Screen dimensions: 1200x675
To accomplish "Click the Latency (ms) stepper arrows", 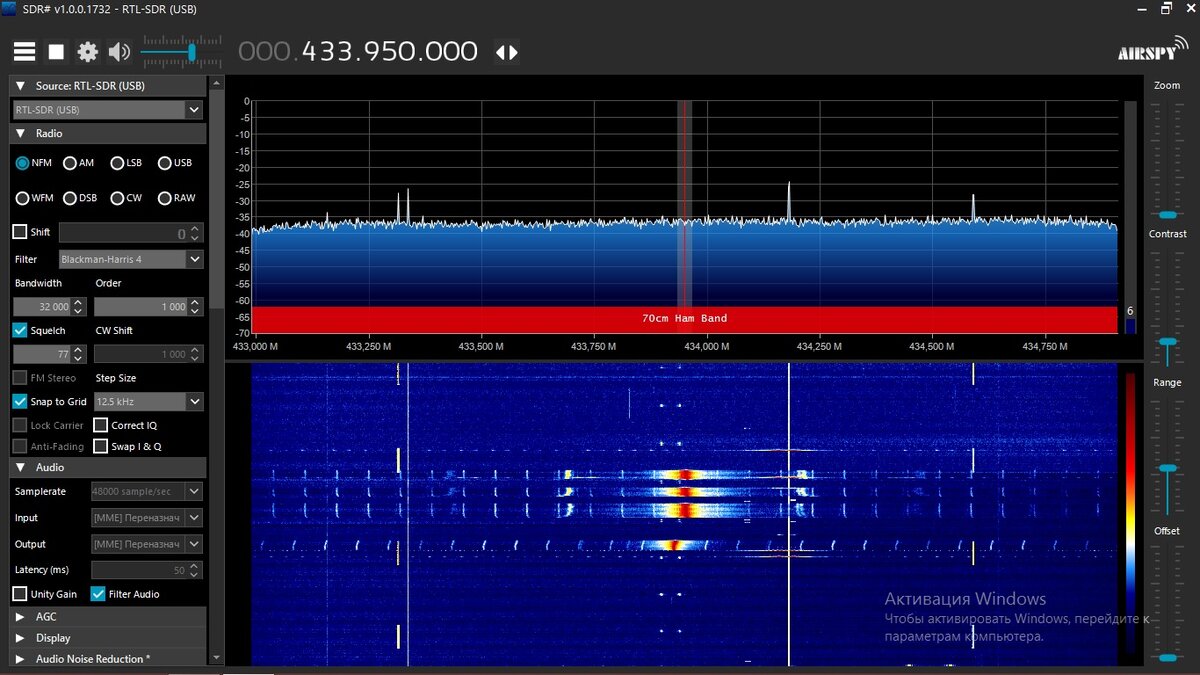I will pyautogui.click(x=196, y=570).
